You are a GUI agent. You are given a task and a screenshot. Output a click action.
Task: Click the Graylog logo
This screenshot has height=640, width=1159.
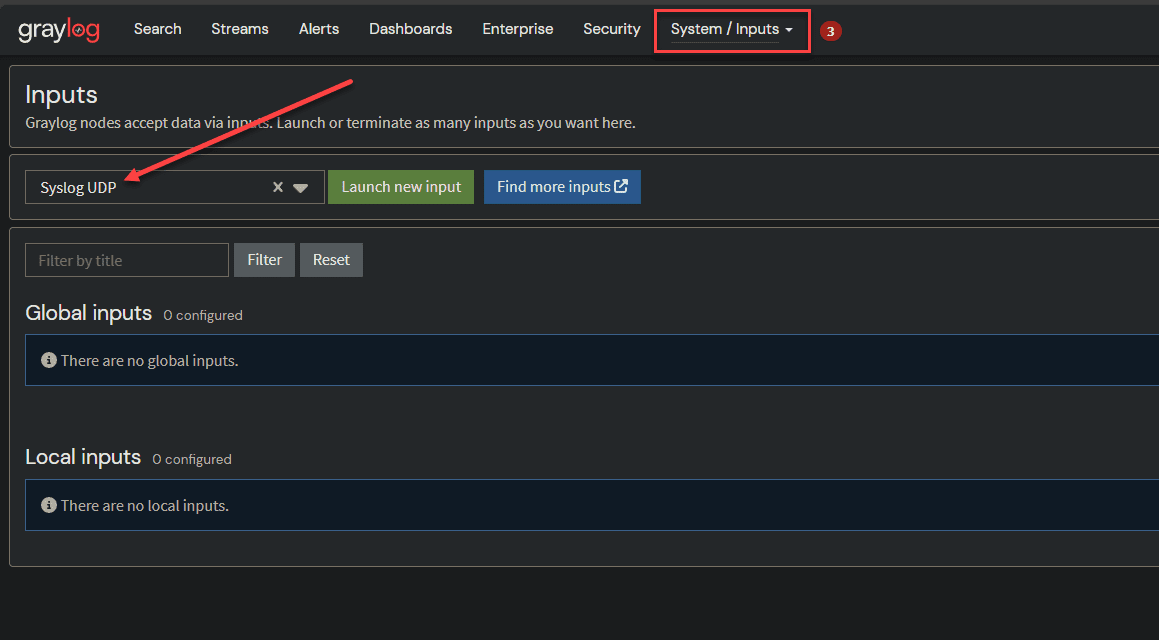tap(58, 30)
